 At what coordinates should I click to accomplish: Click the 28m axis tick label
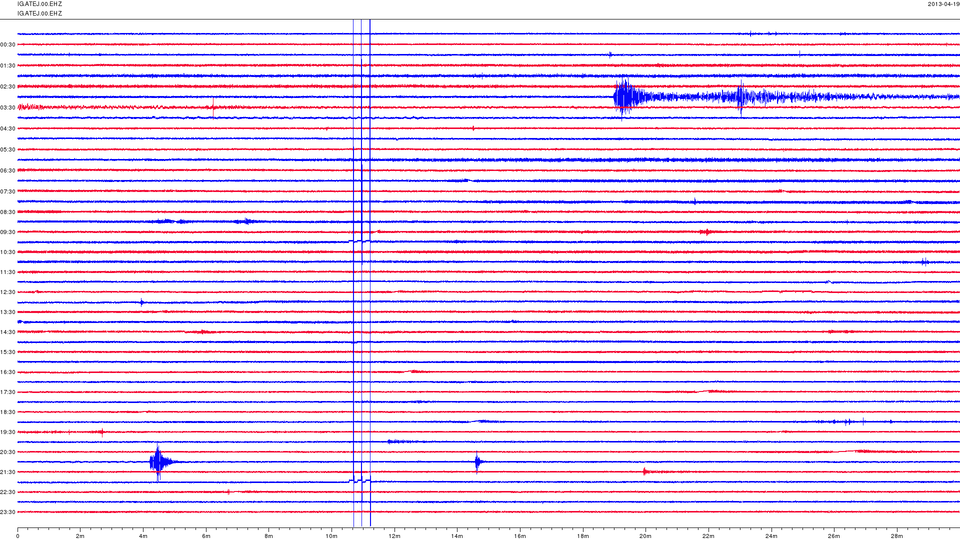(x=896, y=536)
